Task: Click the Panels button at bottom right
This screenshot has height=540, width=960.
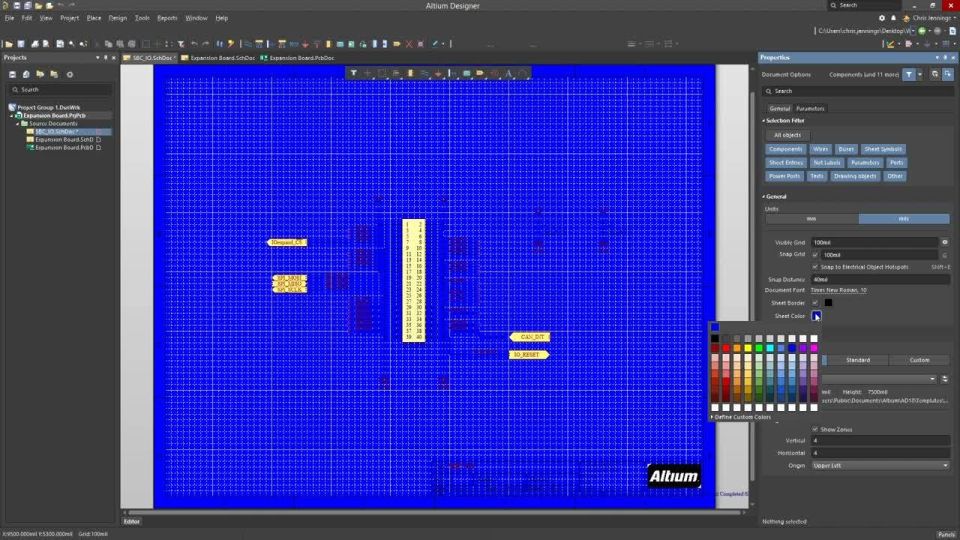Action: point(947,534)
